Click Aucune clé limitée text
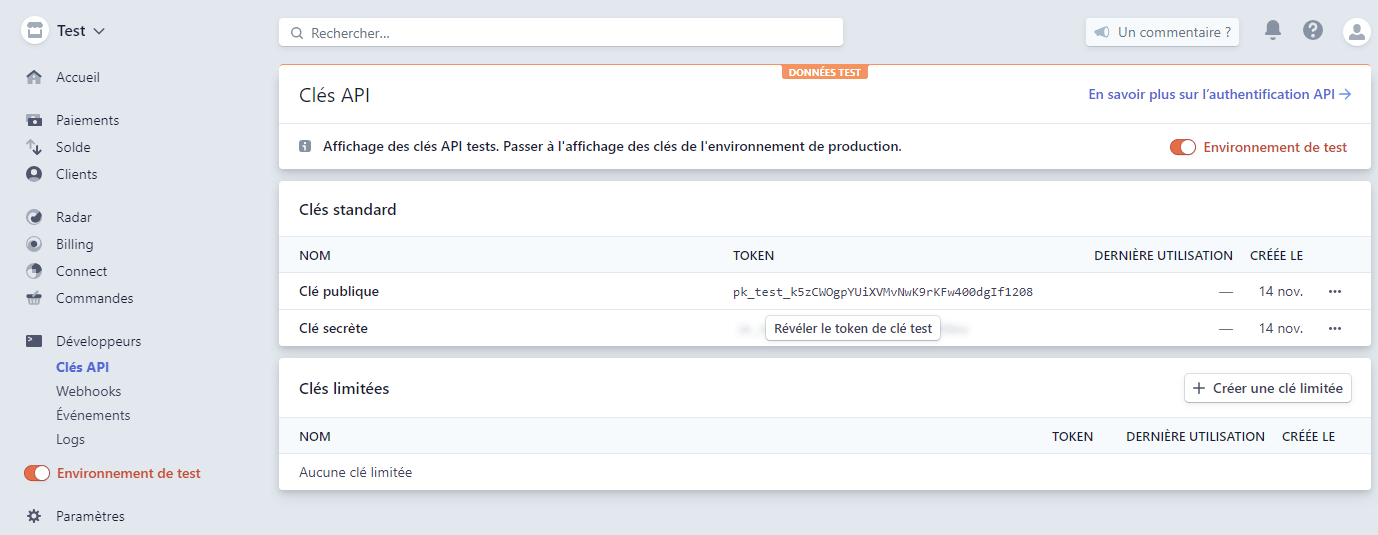Viewport: 1378px width, 535px height. 355,472
